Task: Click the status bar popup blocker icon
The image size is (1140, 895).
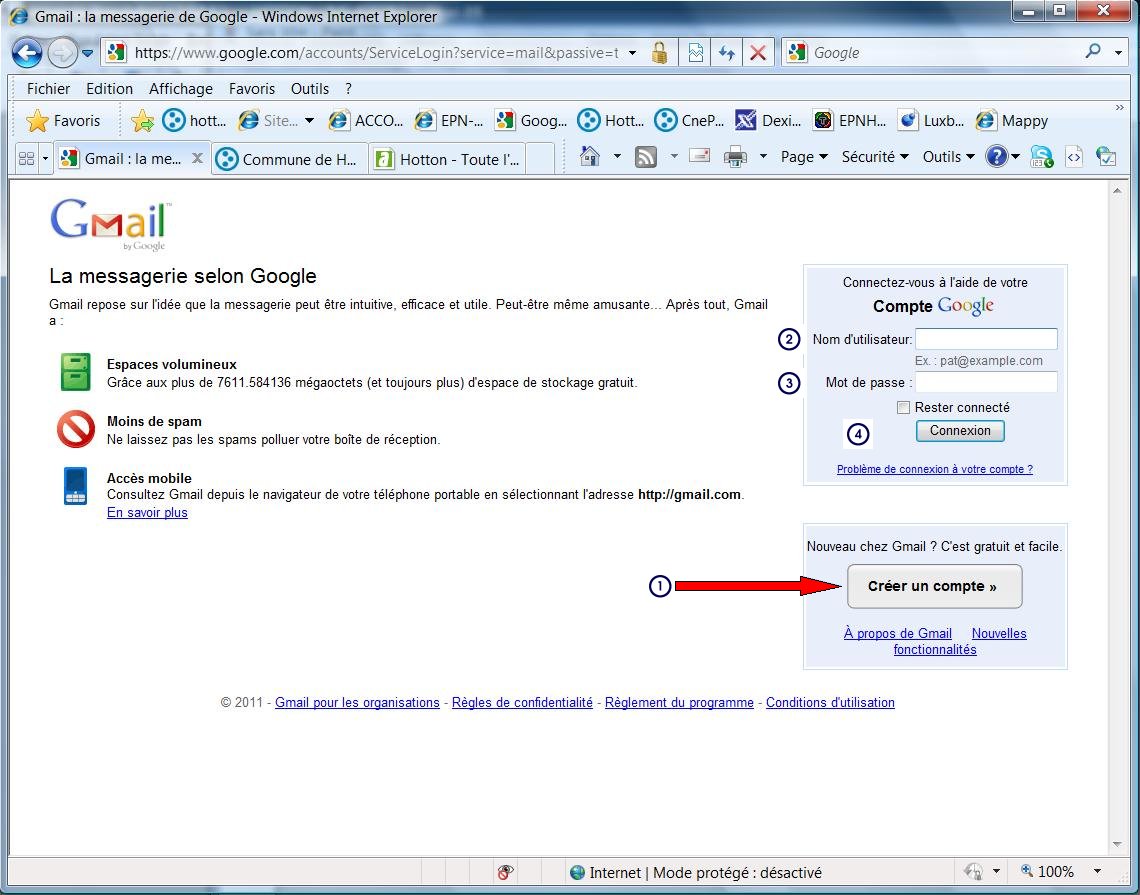Action: 505,872
